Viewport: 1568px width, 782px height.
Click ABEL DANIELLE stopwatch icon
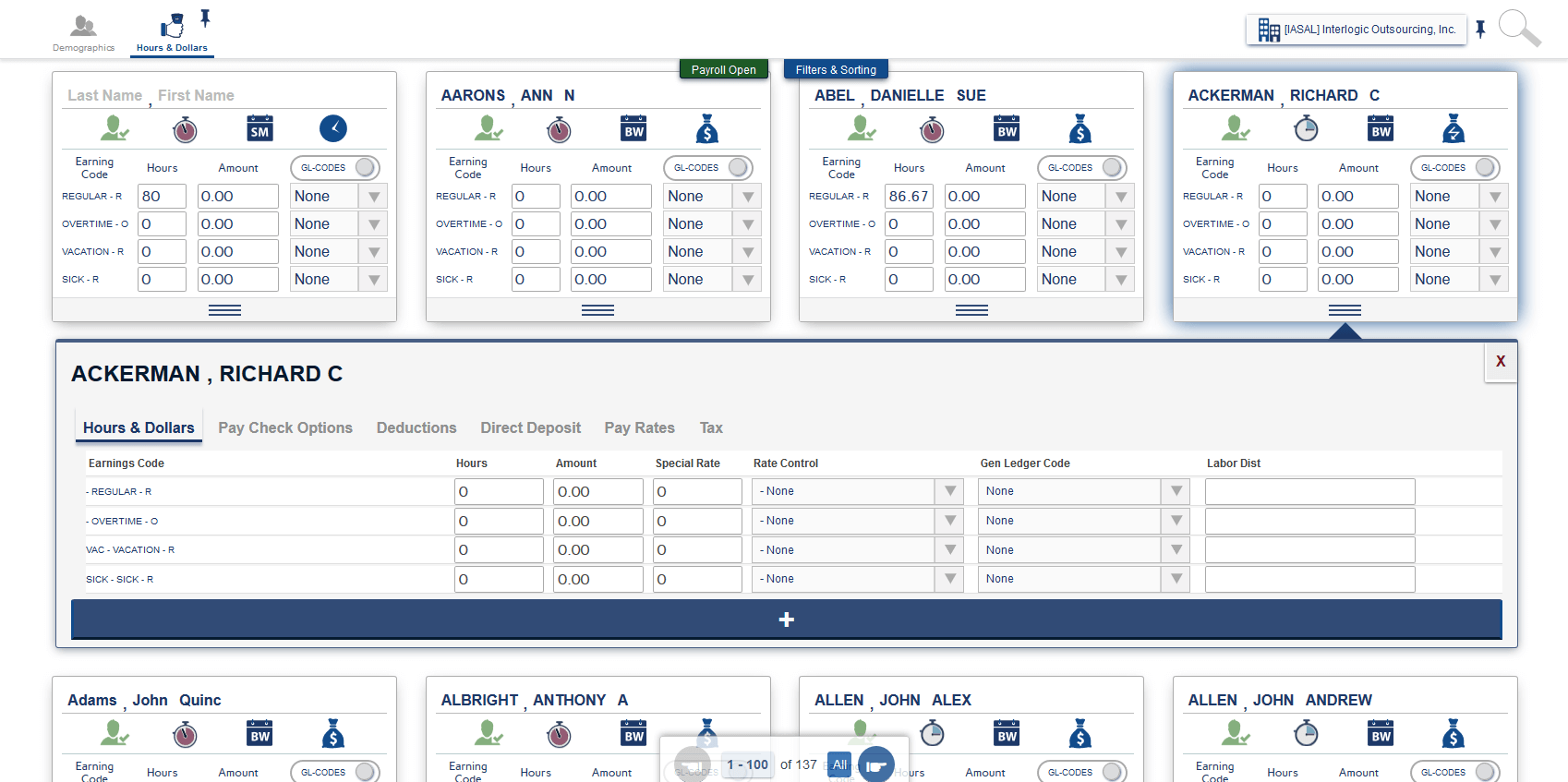pyautogui.click(x=933, y=129)
